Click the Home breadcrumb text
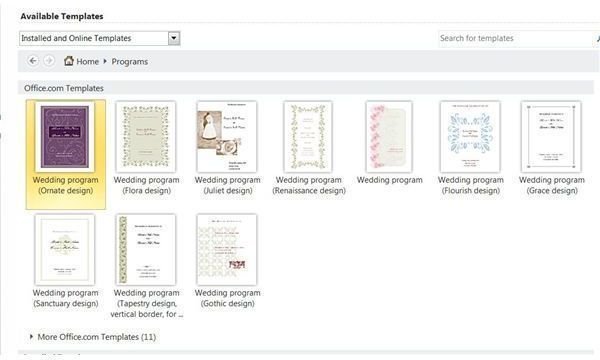This screenshot has width=600, height=360. (88, 62)
